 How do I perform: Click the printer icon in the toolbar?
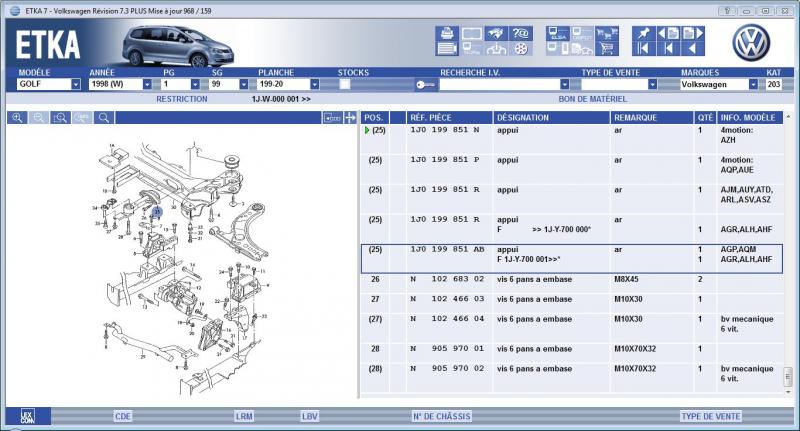click(x=447, y=34)
